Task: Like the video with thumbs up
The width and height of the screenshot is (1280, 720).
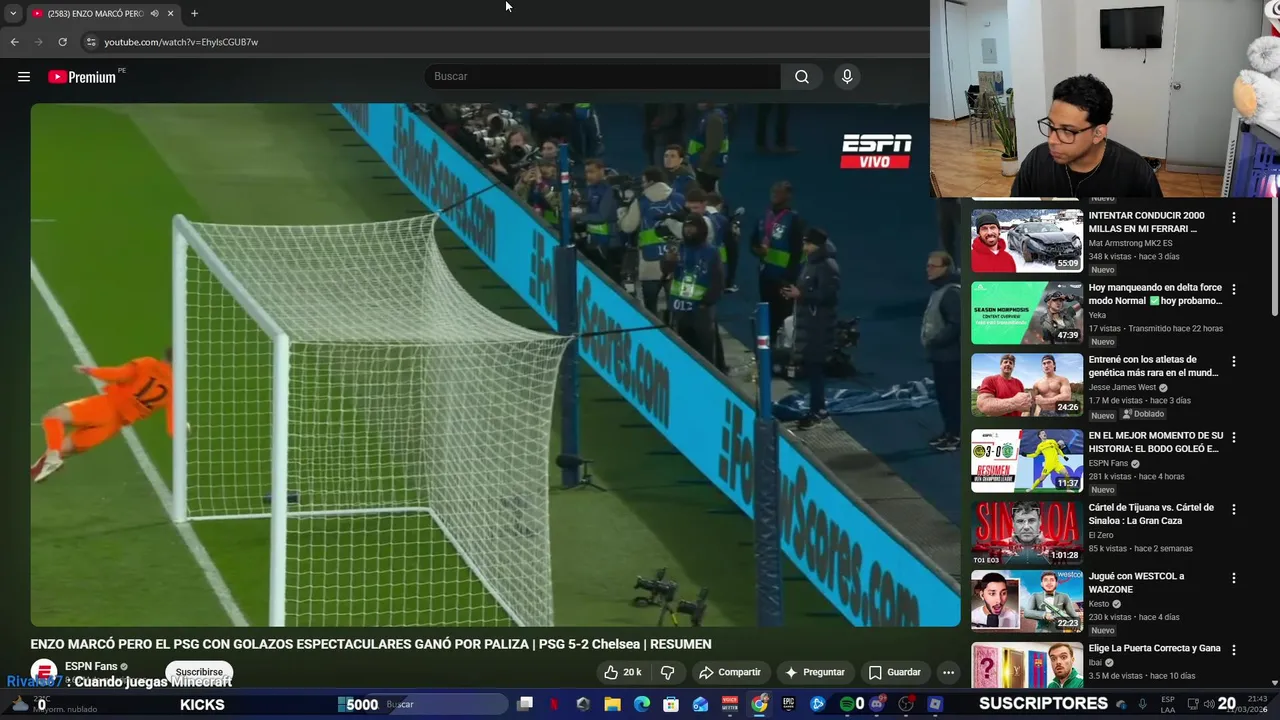Action: pyautogui.click(x=622, y=672)
